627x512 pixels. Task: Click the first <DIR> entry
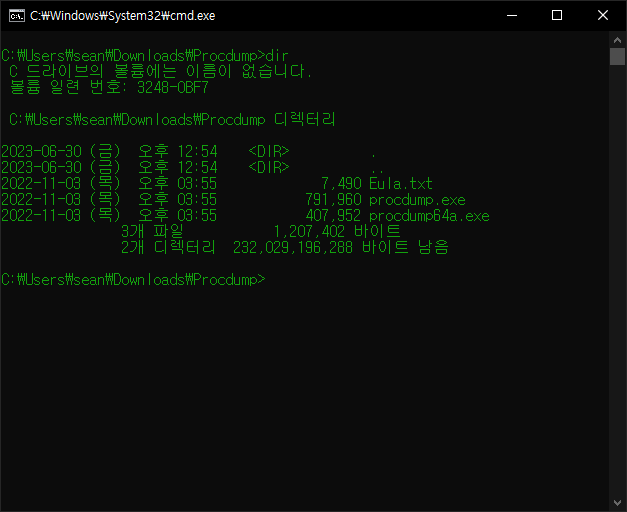point(269,152)
